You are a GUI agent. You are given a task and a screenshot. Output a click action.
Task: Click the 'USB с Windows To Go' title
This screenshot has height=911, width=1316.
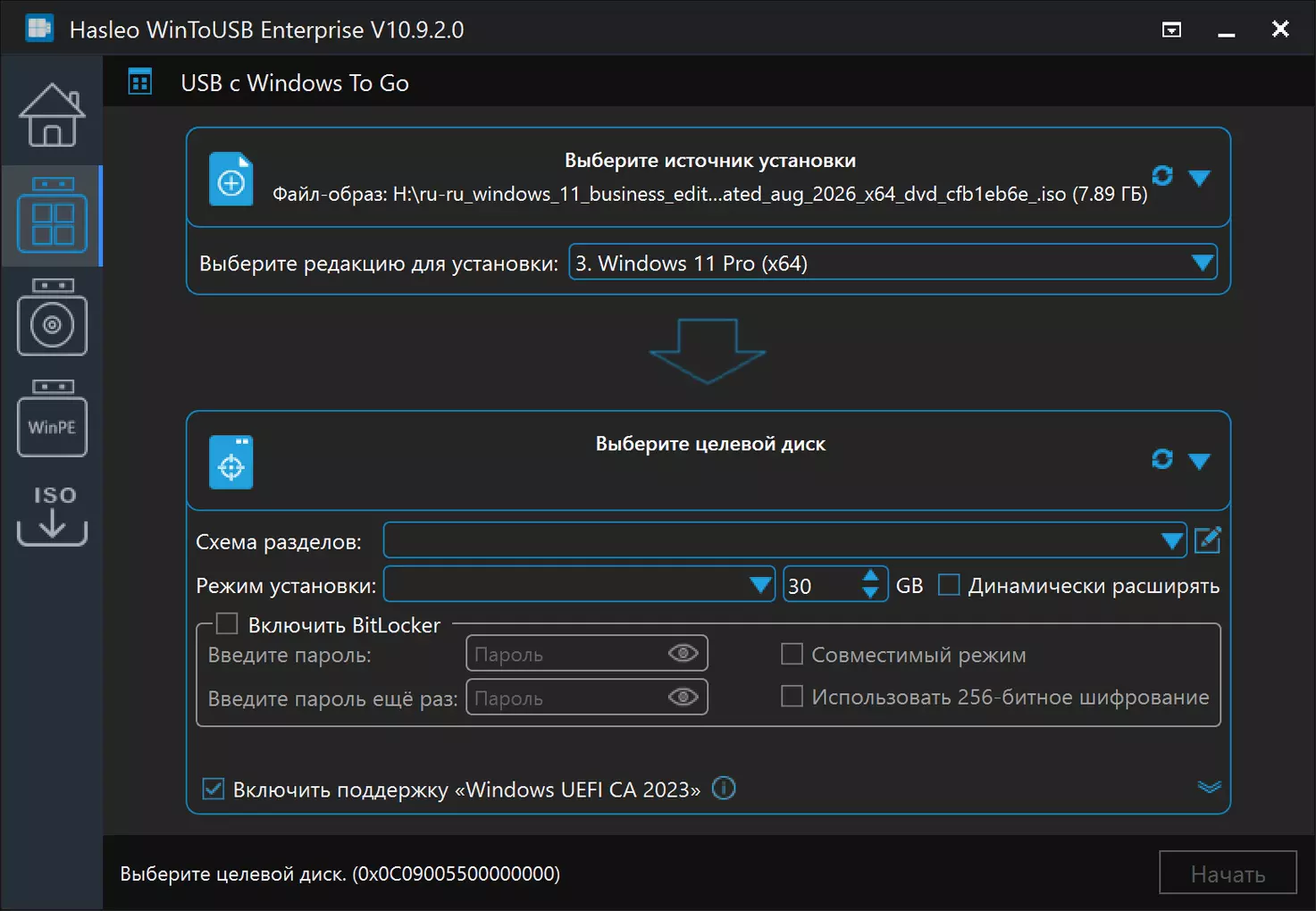(295, 83)
